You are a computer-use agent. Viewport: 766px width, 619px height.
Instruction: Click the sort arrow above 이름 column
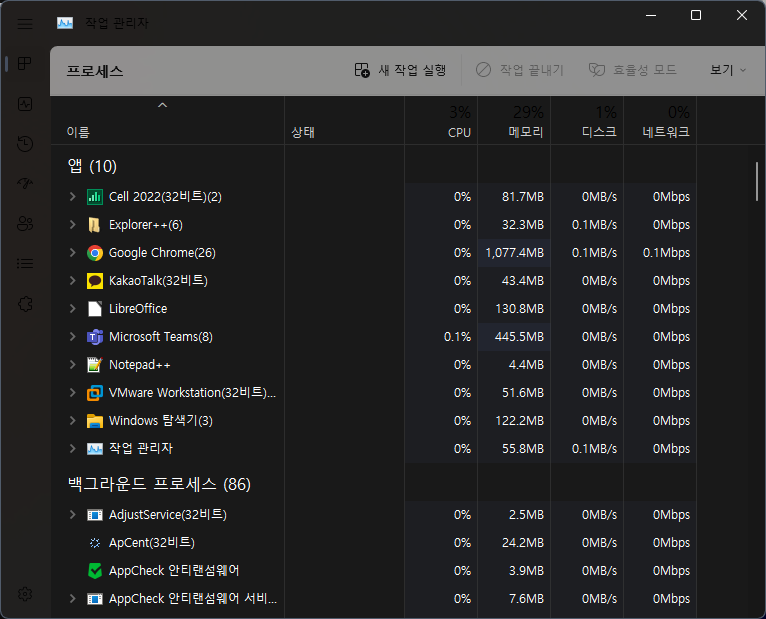[162, 105]
